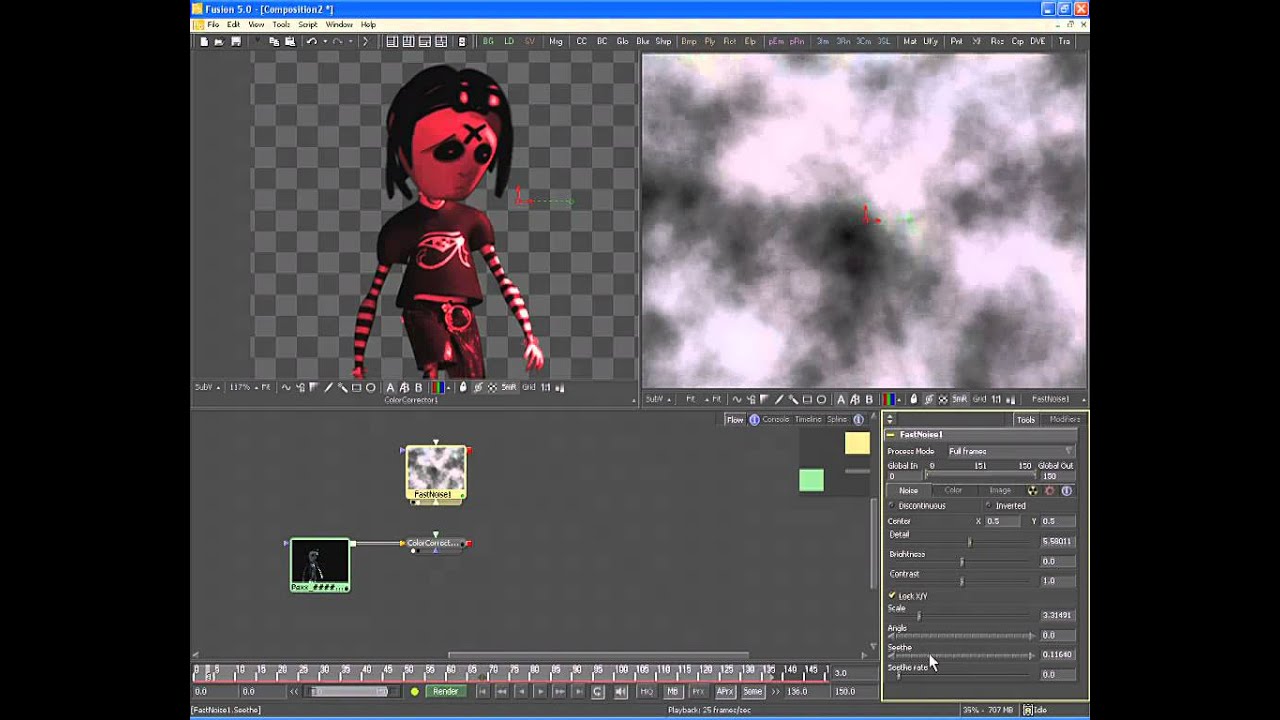Switch to the Spline tab
Screen dimensions: 1280x720
[837, 419]
